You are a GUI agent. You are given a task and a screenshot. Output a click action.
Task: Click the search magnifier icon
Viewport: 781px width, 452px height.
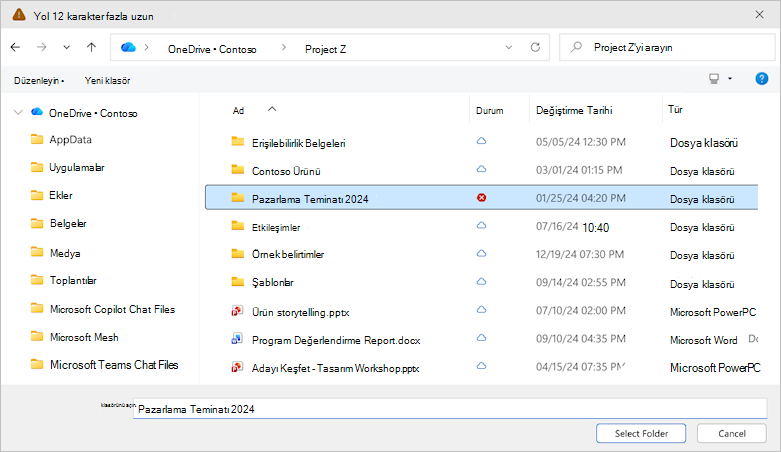pos(576,47)
